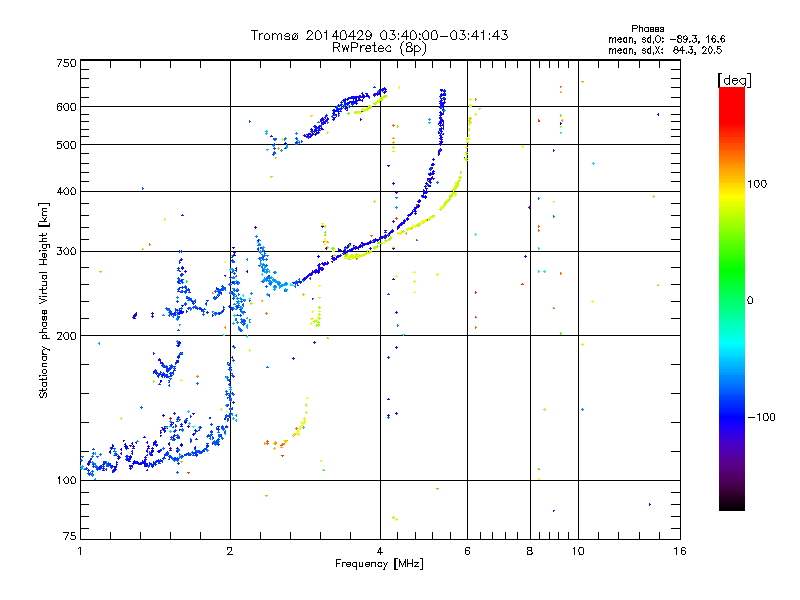Click the y-axis tick label '750'
Image resolution: width=800 pixels, height=600 pixels.
point(66,63)
